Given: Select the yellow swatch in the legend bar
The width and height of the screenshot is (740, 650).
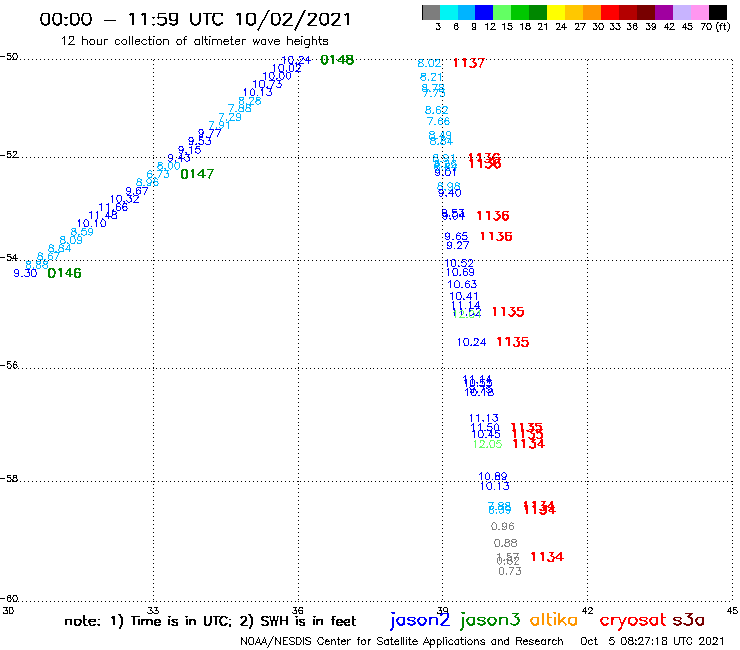Looking at the screenshot, I should (x=555, y=12).
